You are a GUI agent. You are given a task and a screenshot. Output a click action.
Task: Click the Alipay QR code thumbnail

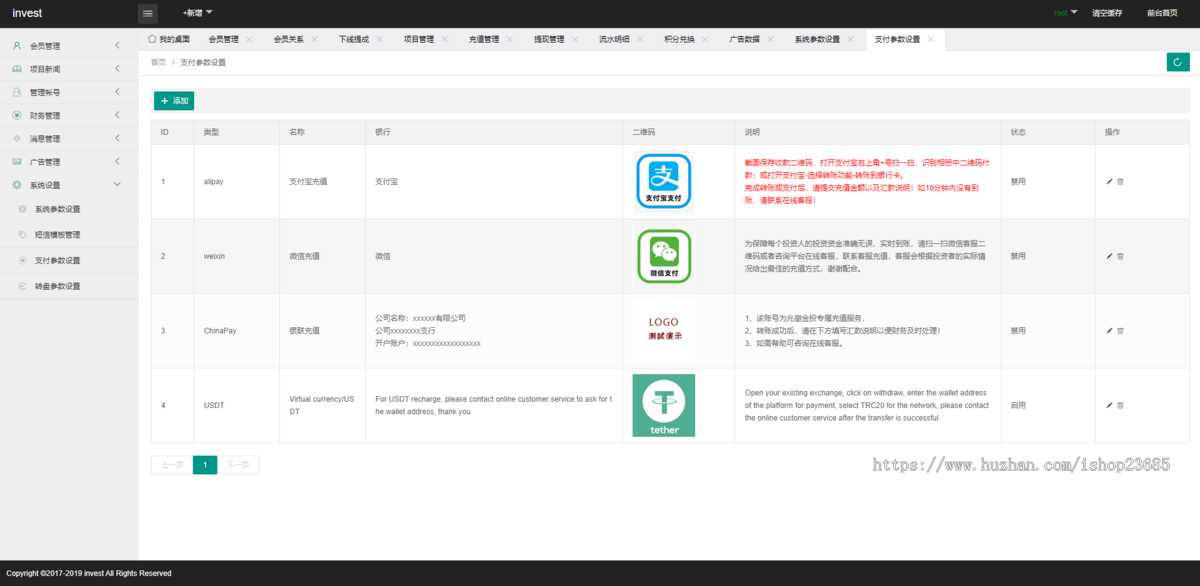click(x=664, y=182)
